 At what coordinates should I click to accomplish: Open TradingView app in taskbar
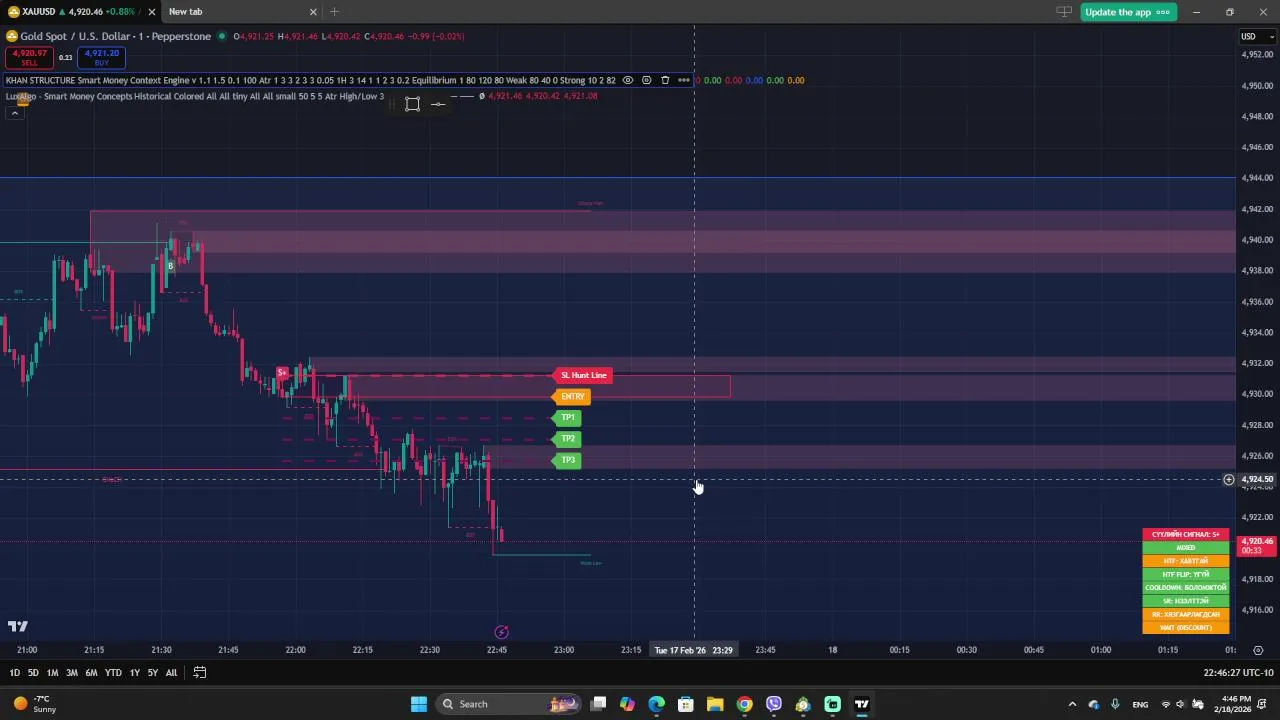point(861,704)
